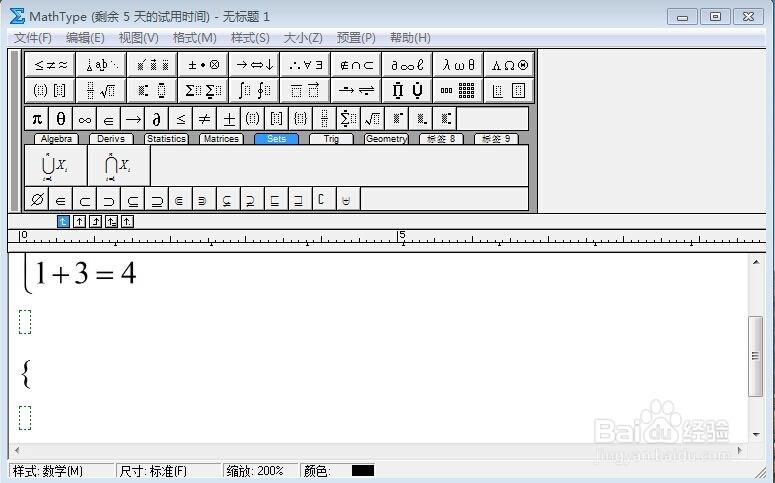Open the set theory symbols ∉∩⊂ palette
The image size is (775, 483).
[356, 65]
